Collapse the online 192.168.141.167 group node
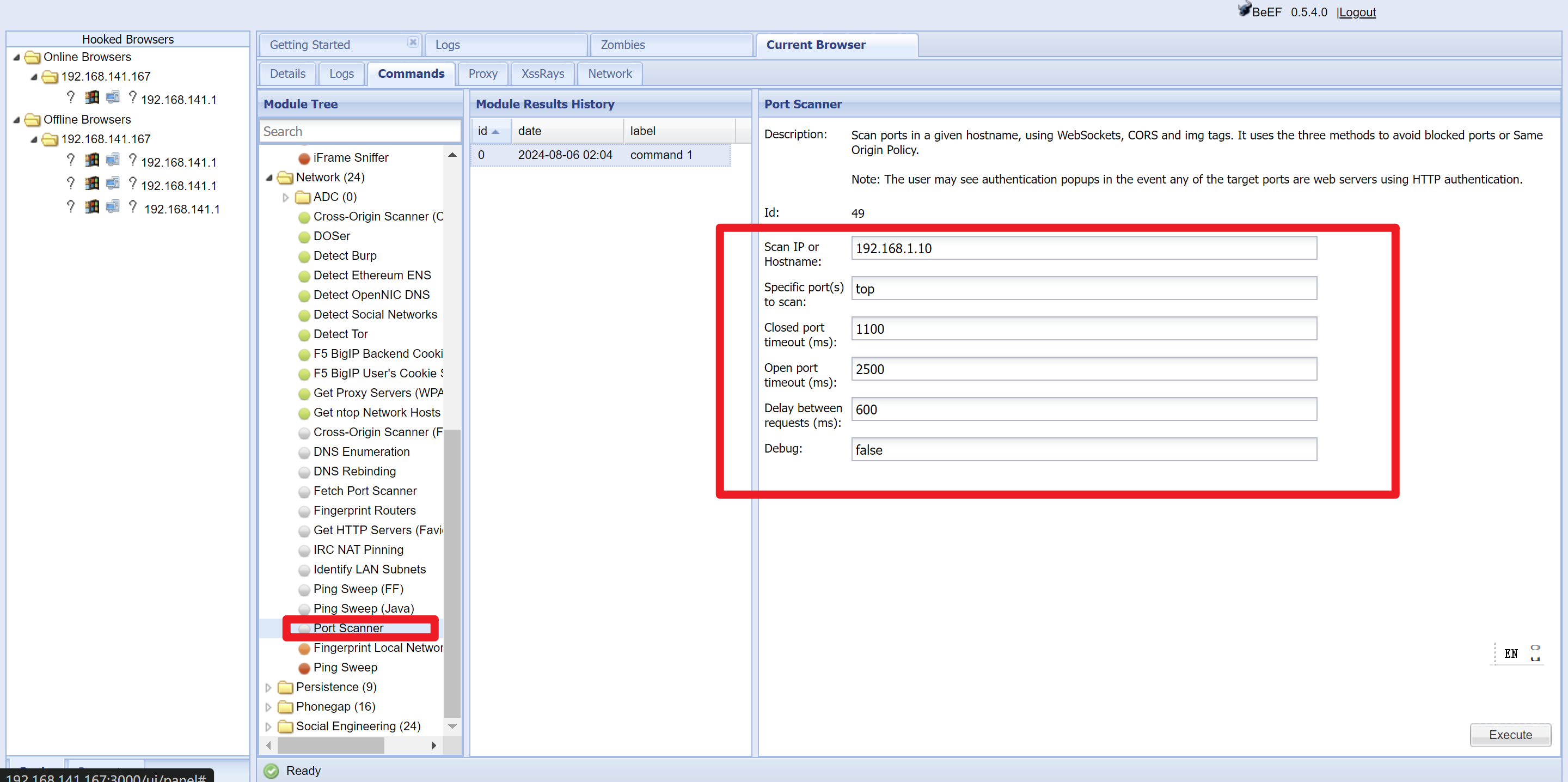The image size is (1568, 782). point(34,77)
